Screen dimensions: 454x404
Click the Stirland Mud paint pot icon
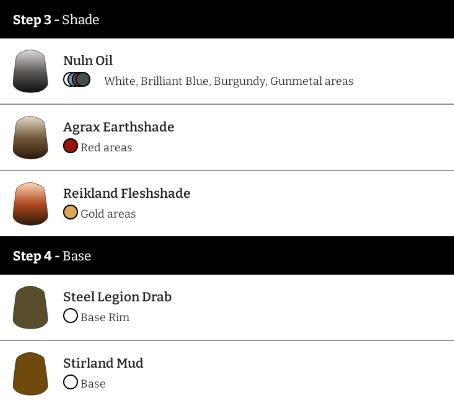[x=30, y=374]
